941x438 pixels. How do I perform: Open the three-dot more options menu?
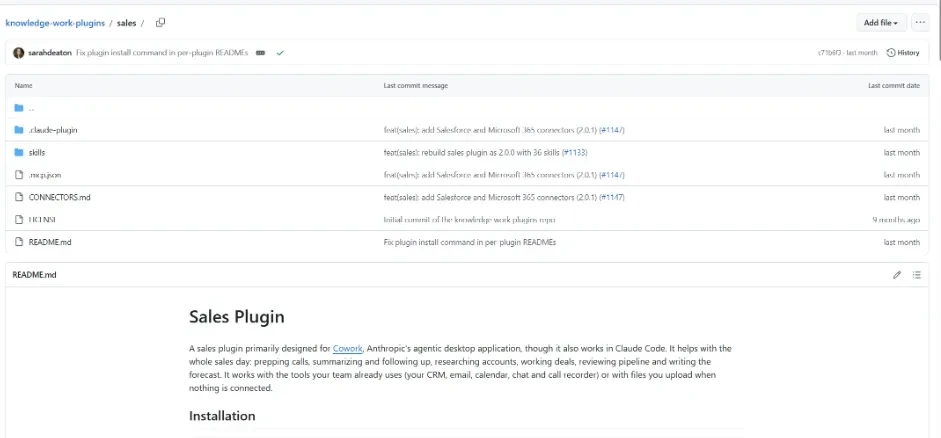[x=920, y=23]
